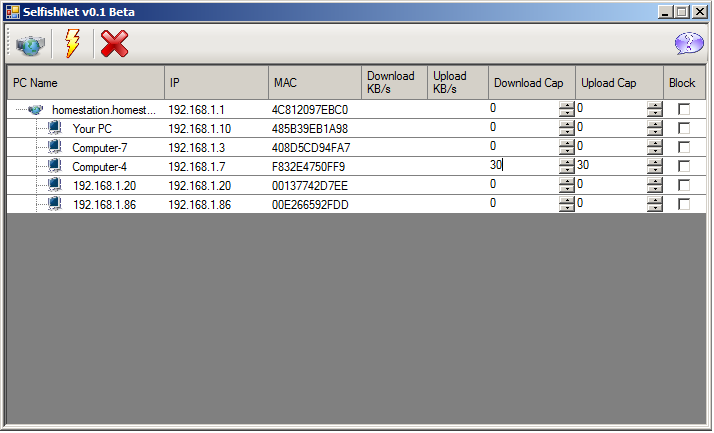
Task: Click the network discovery globe icon
Action: pyautogui.click(x=30, y=45)
